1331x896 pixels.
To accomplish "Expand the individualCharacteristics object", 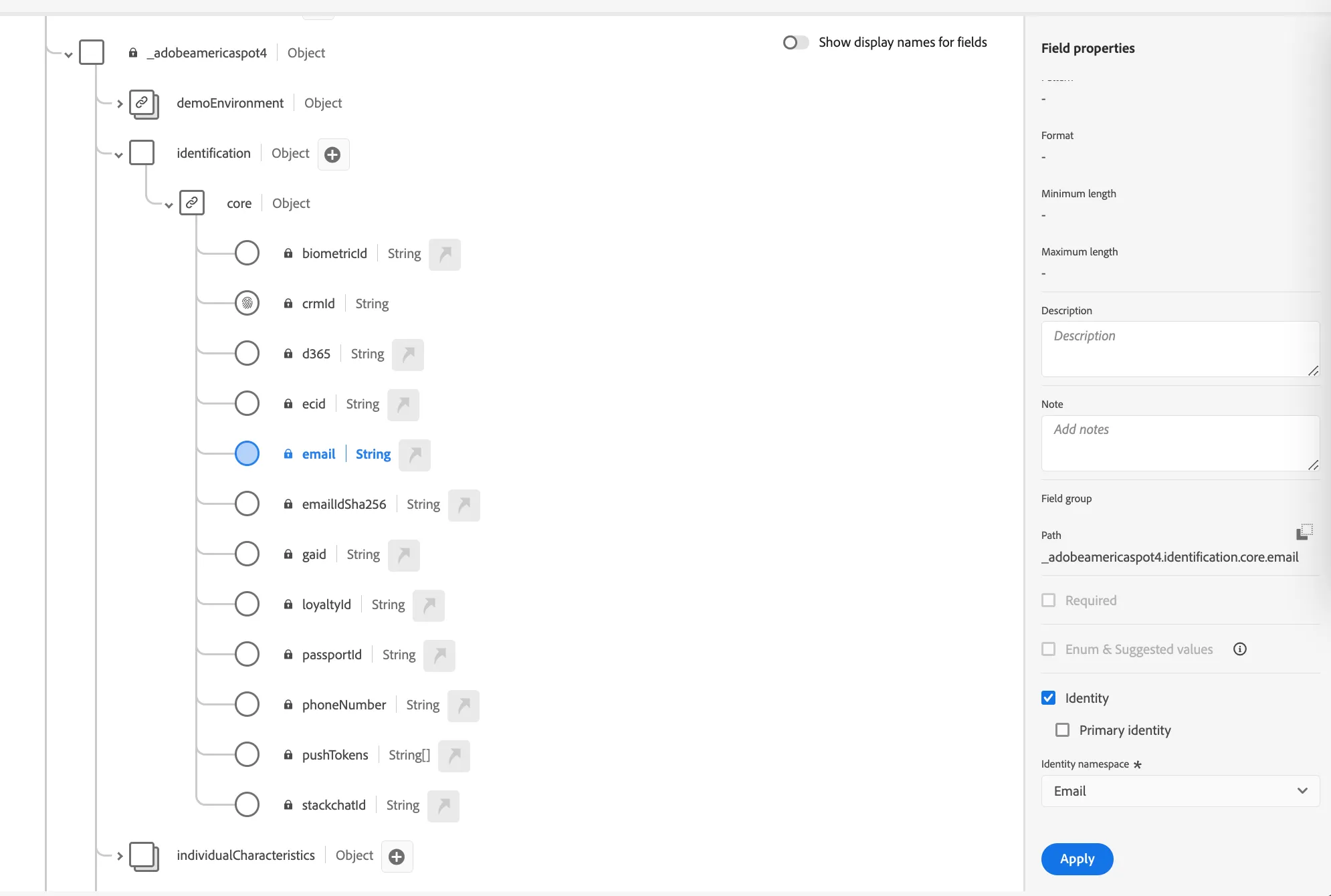I will [x=119, y=856].
